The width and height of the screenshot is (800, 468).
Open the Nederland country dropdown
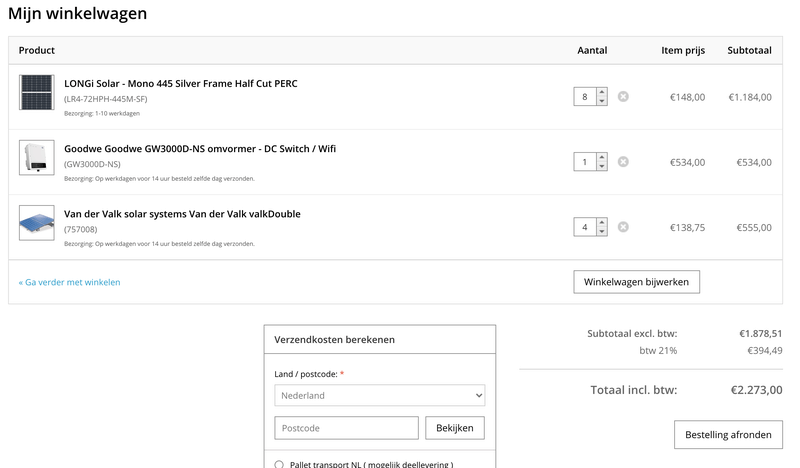click(x=380, y=396)
